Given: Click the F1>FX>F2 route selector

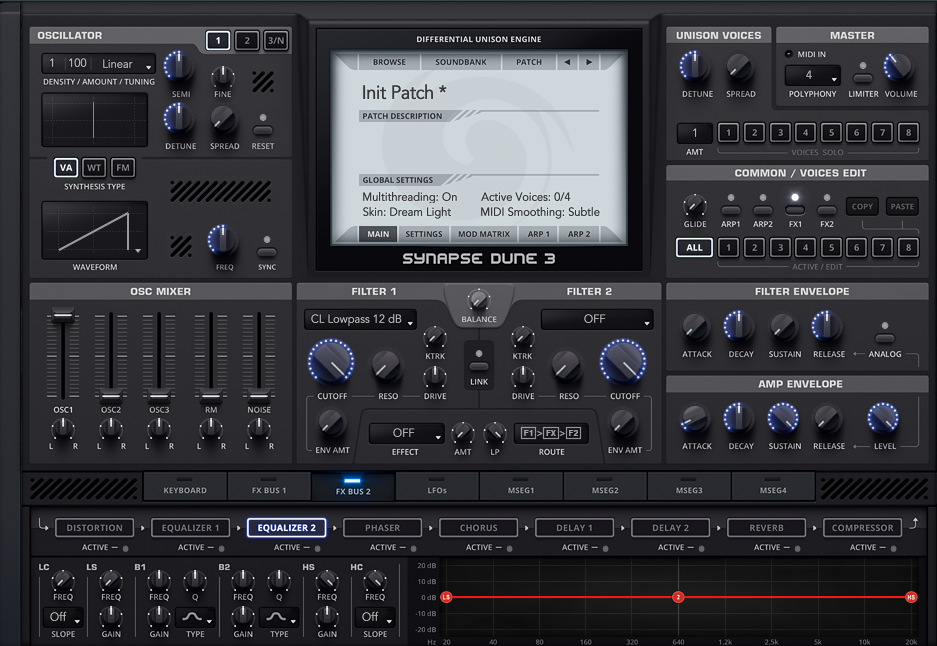Looking at the screenshot, I should [551, 433].
